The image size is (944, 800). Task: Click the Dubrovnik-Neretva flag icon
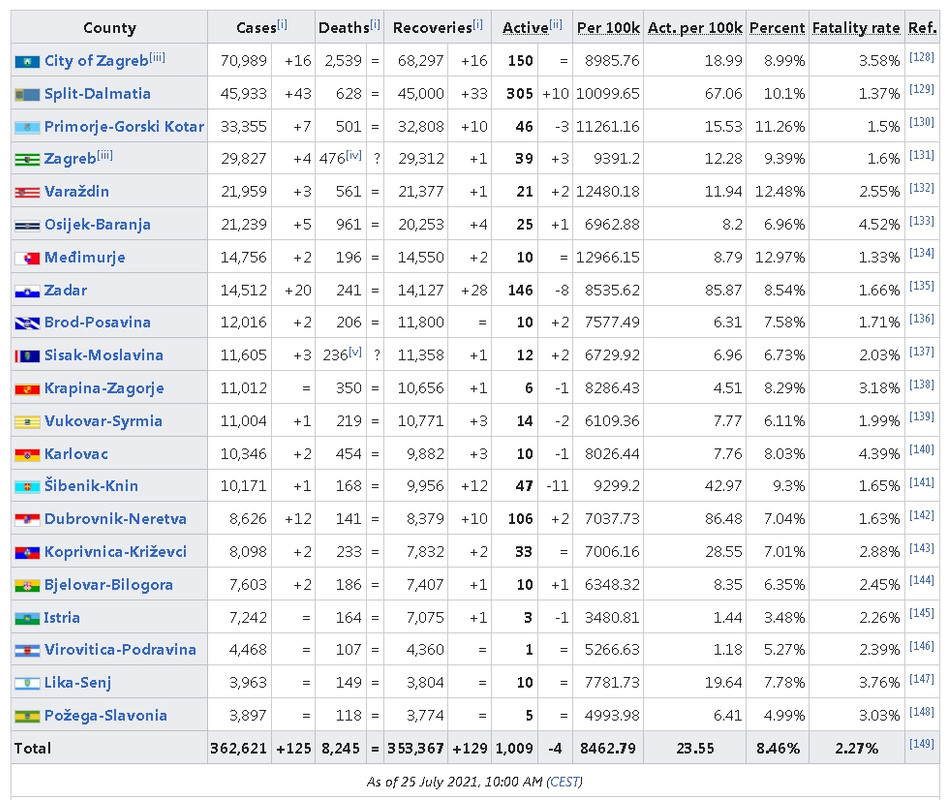(x=27, y=519)
